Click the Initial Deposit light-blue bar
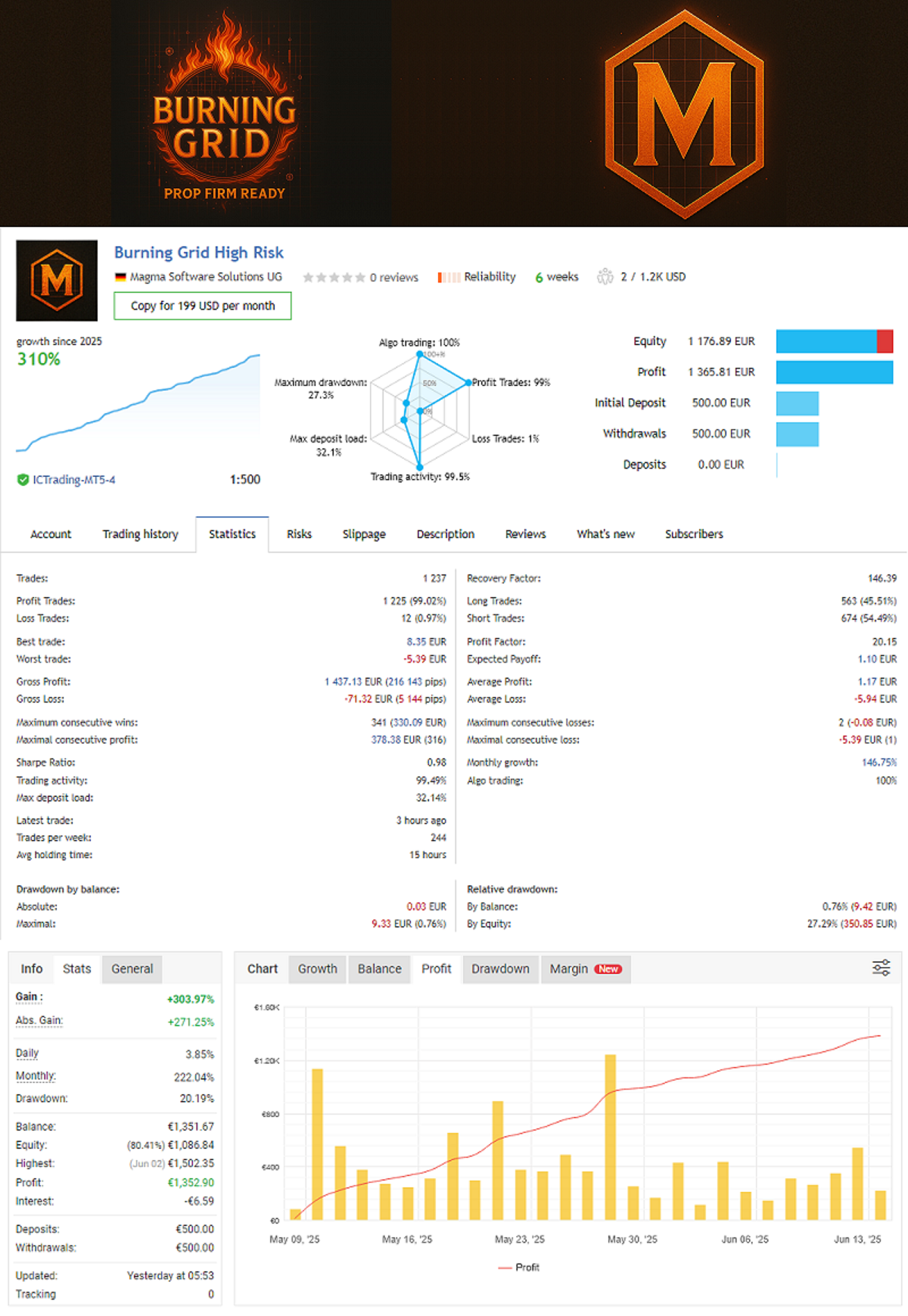908x1316 pixels. (798, 403)
